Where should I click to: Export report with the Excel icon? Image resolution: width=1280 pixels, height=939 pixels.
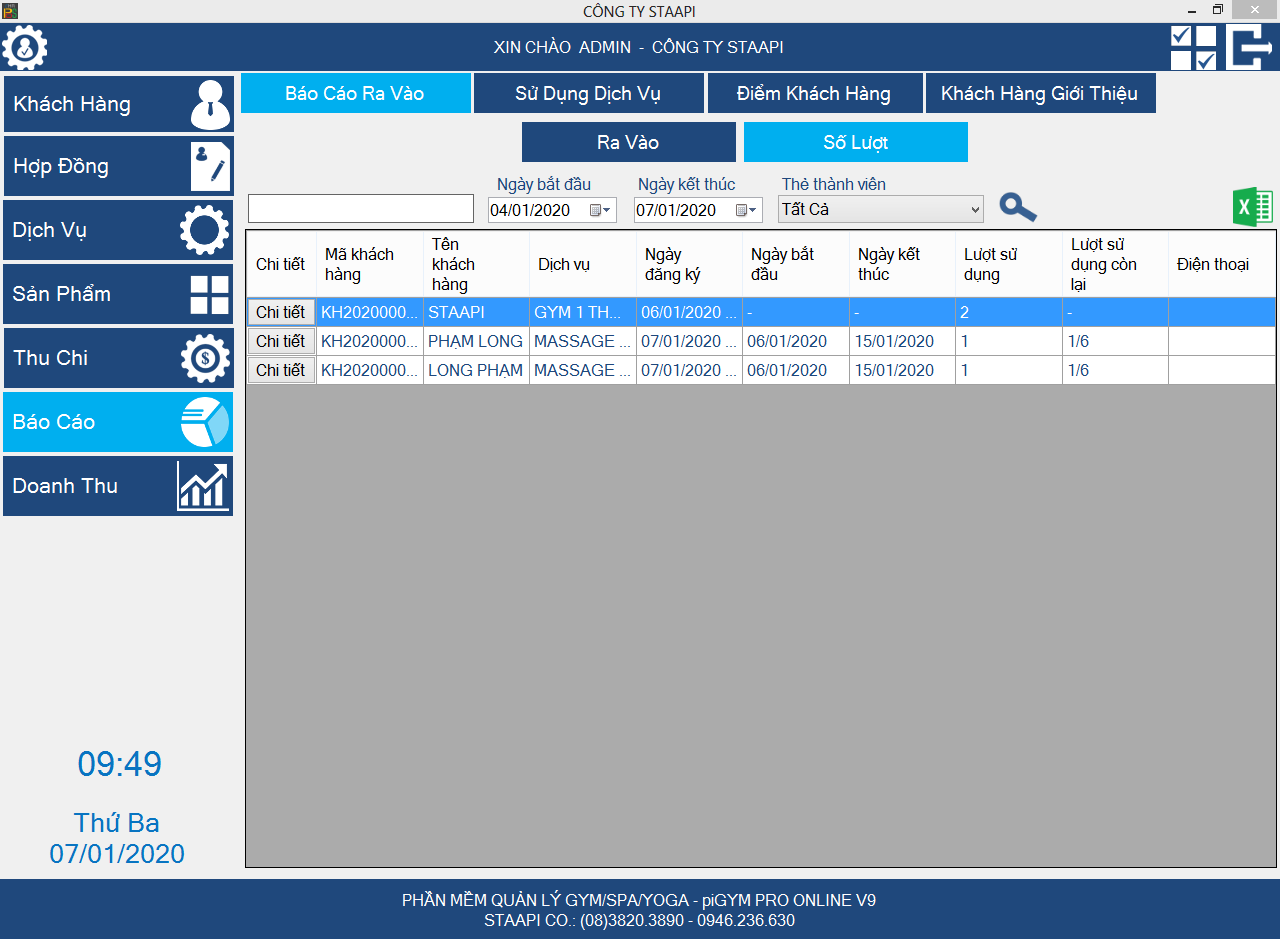click(x=1252, y=208)
